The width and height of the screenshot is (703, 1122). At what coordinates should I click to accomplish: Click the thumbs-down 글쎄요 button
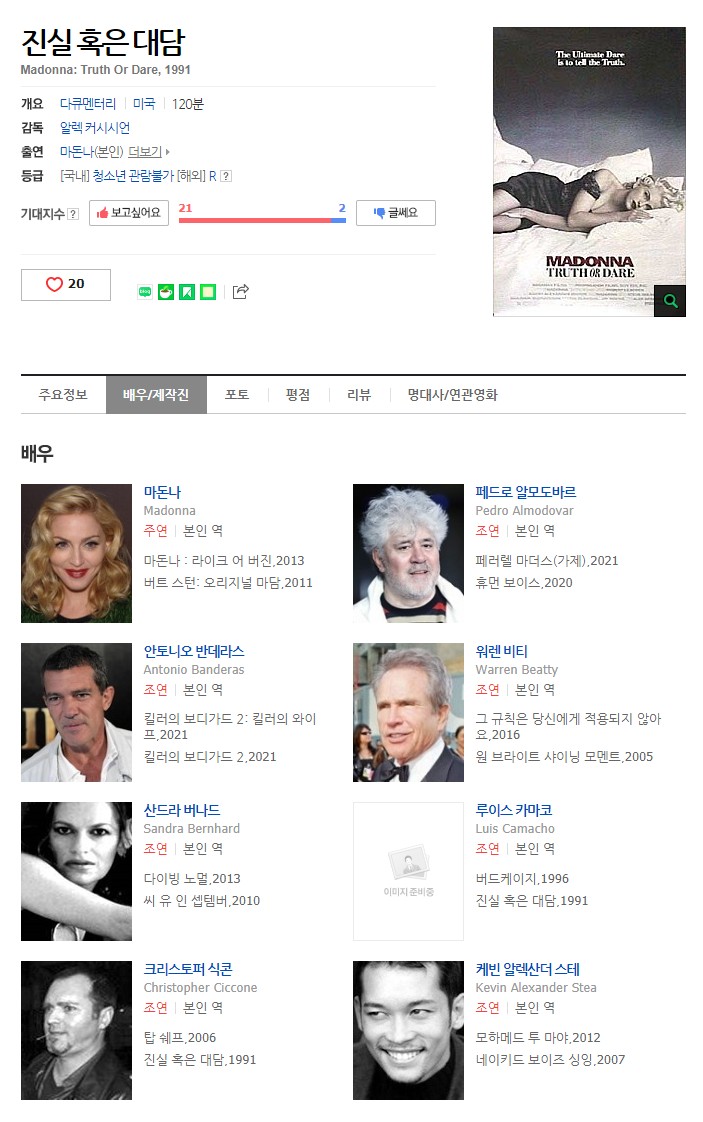tap(396, 213)
